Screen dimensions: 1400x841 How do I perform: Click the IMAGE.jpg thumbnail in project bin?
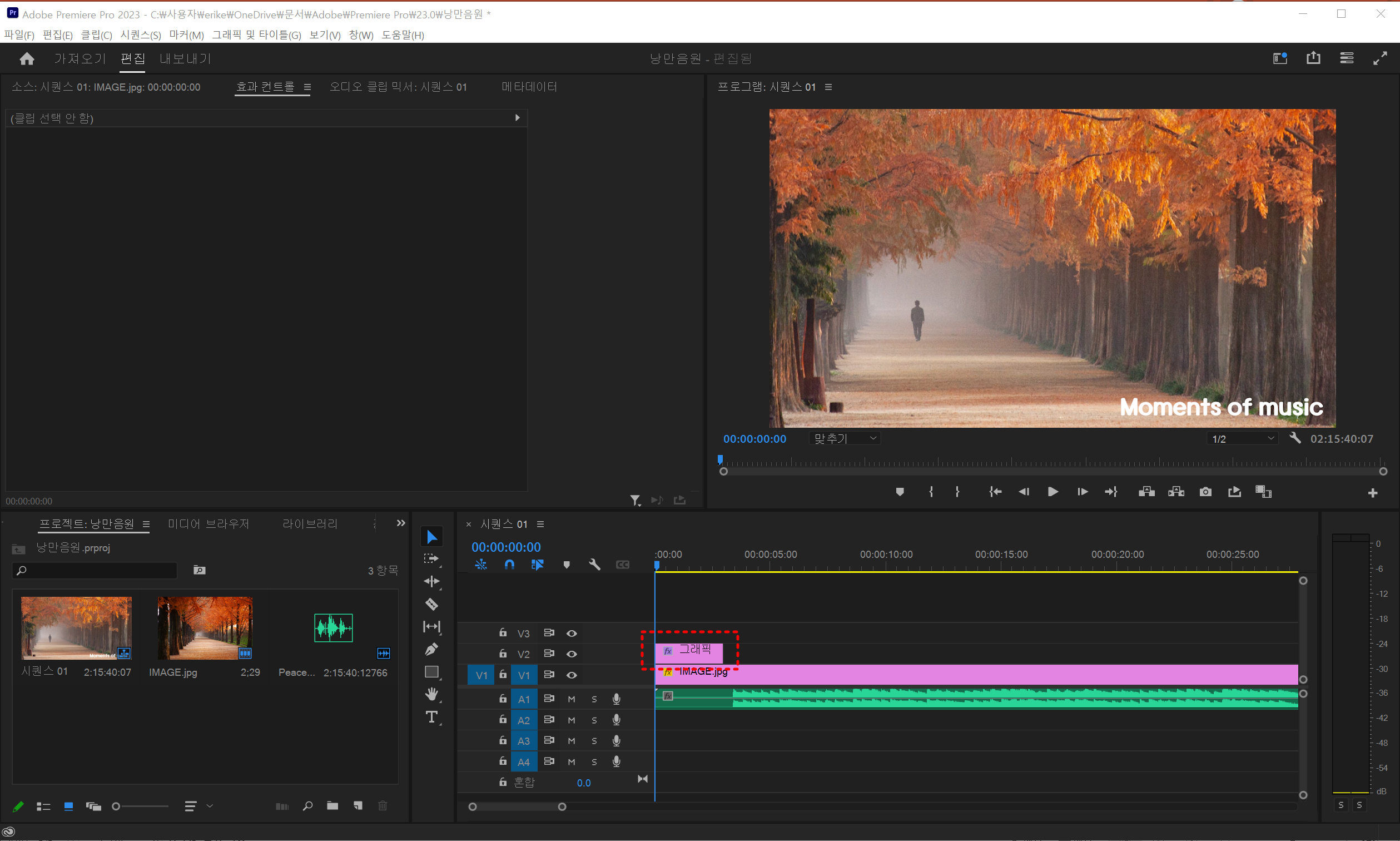point(205,628)
